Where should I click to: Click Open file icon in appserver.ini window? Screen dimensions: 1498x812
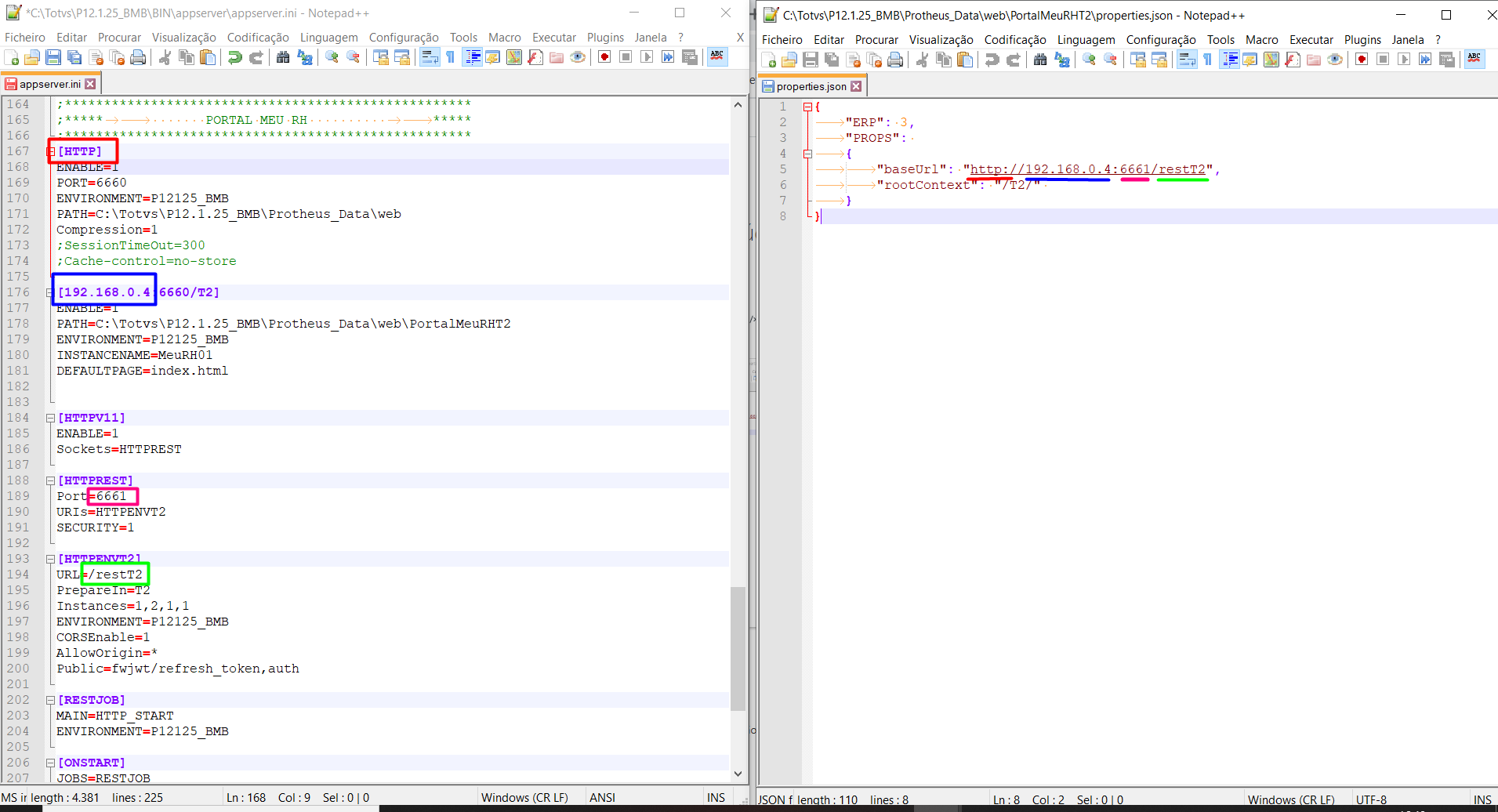click(32, 57)
